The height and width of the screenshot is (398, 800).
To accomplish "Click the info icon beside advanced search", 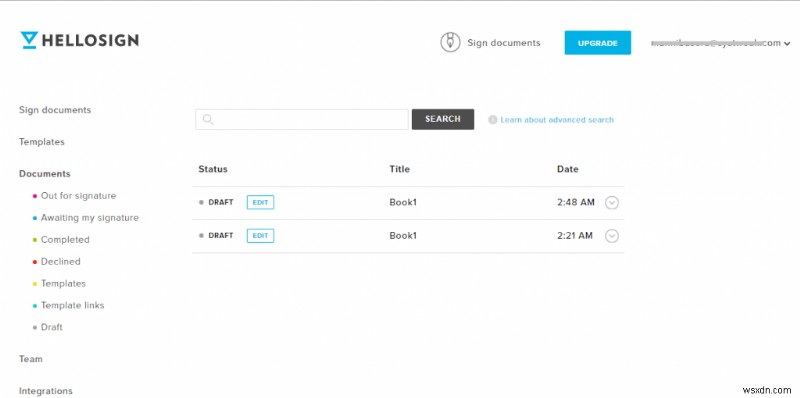I will coord(492,120).
